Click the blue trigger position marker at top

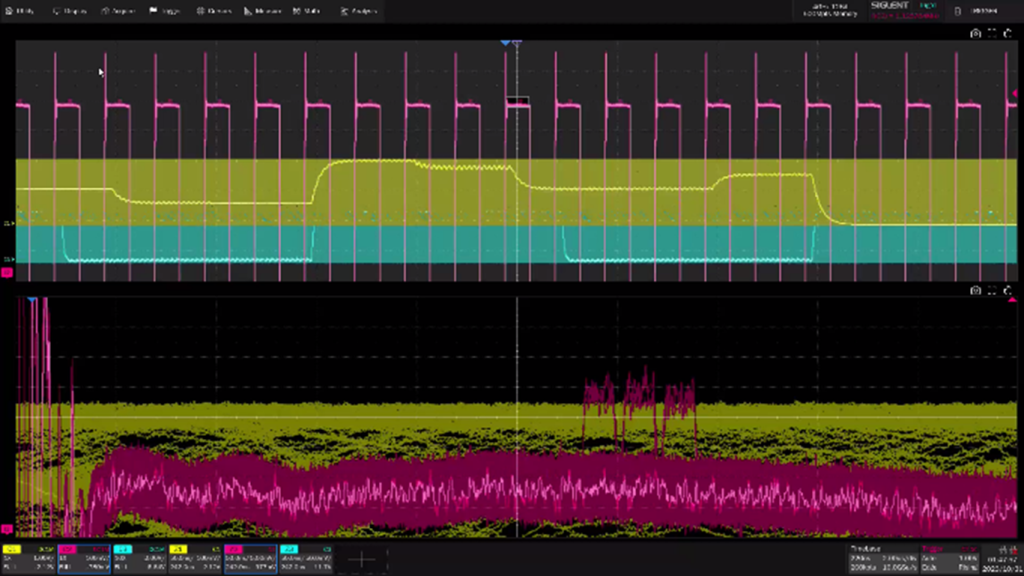(505, 43)
